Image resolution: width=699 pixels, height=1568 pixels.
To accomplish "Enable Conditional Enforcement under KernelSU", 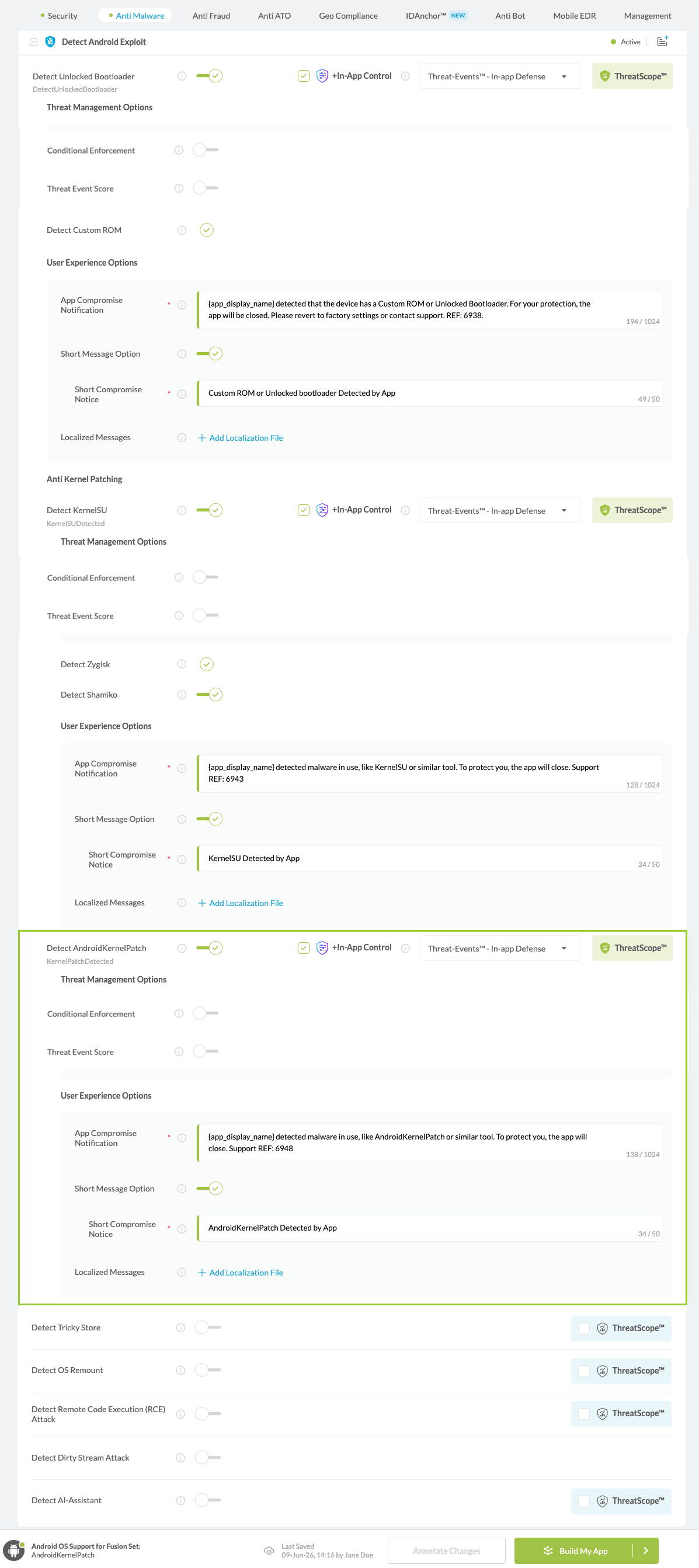I will click(205, 577).
